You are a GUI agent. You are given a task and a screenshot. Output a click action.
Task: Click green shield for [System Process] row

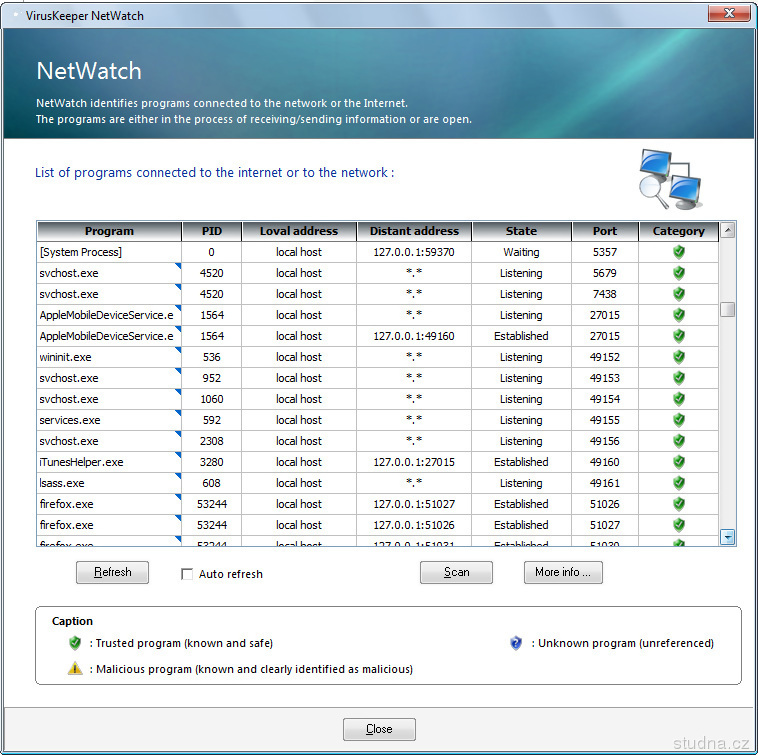pyautogui.click(x=678, y=252)
